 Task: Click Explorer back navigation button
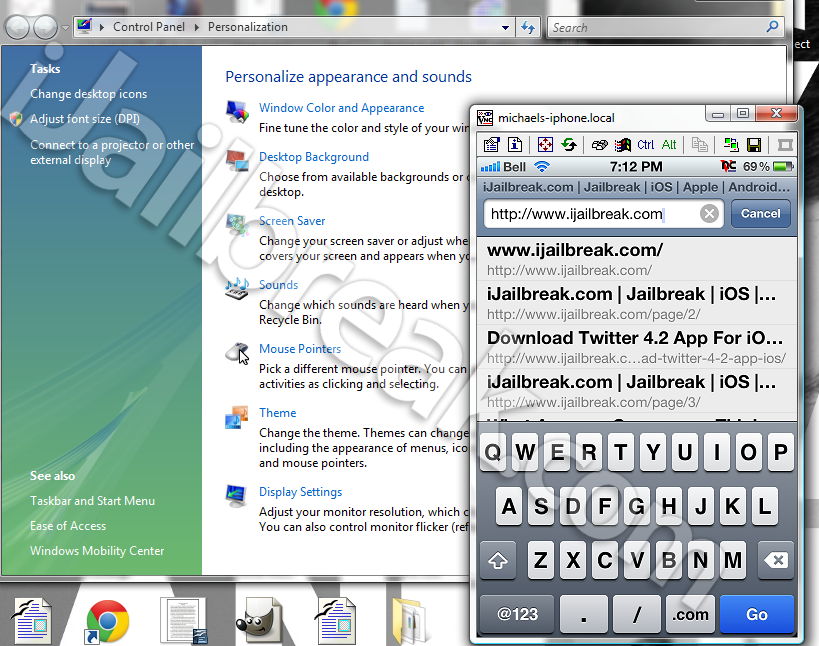click(17, 27)
